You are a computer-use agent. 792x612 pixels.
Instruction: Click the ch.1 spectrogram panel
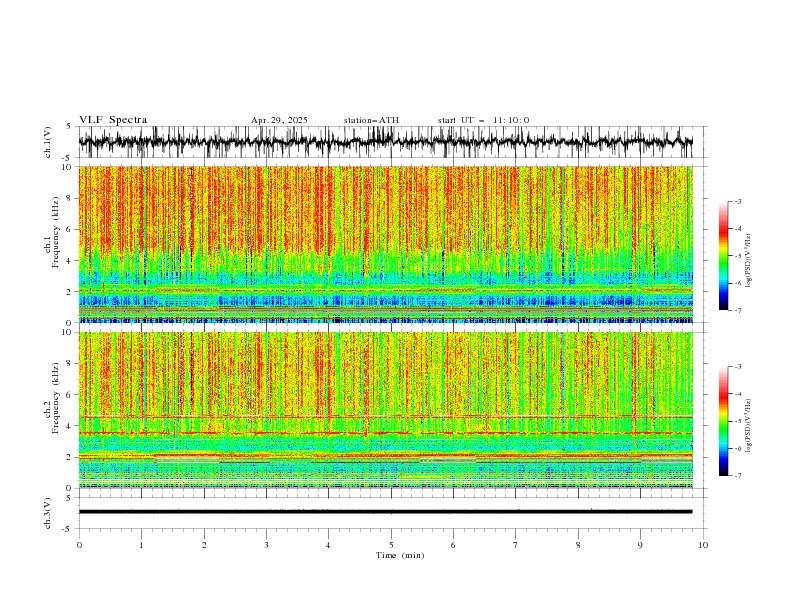pyautogui.click(x=386, y=244)
